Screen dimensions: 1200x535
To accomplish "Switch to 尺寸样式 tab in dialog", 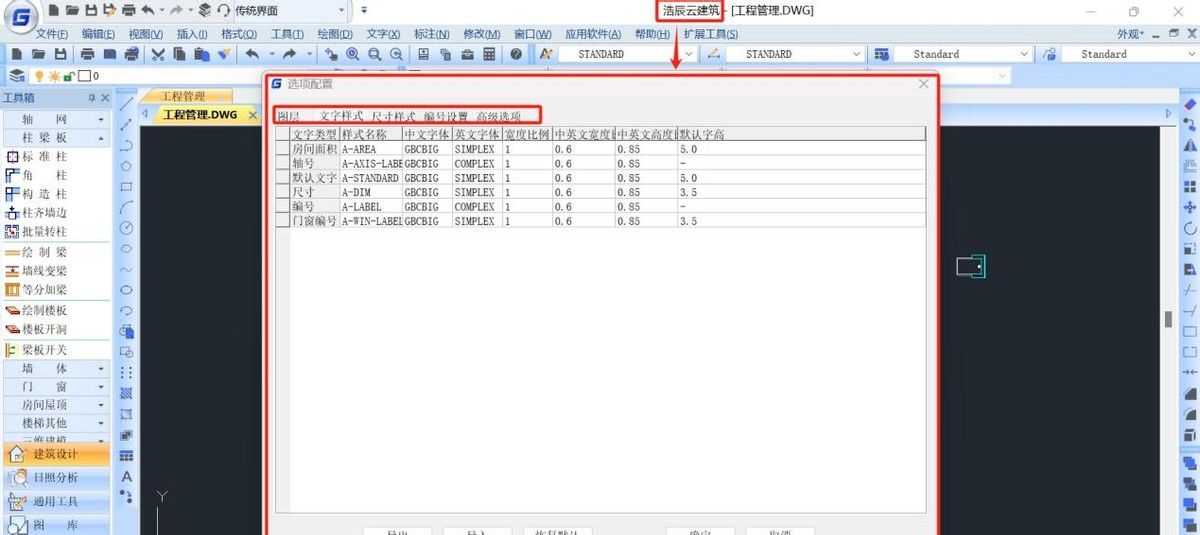I will click(x=393, y=117).
